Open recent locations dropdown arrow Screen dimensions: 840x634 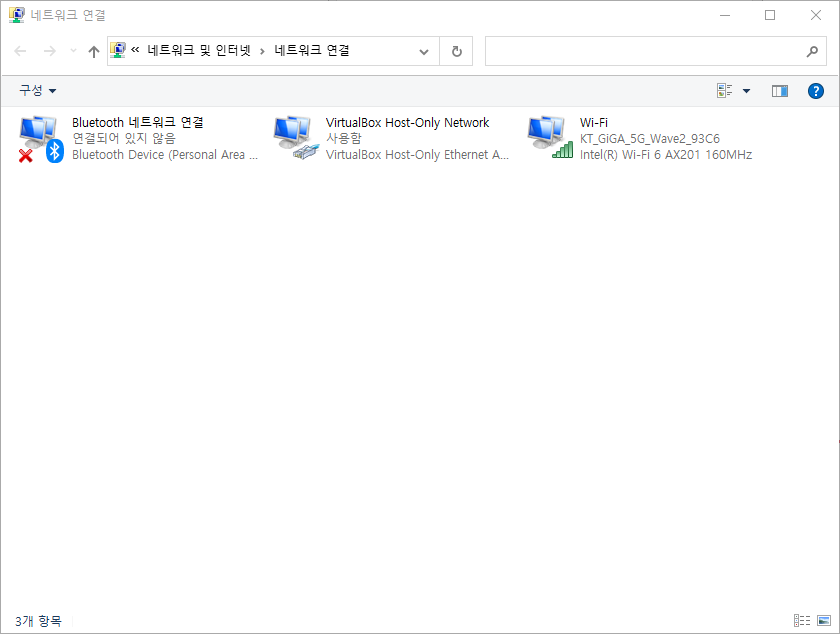73,51
